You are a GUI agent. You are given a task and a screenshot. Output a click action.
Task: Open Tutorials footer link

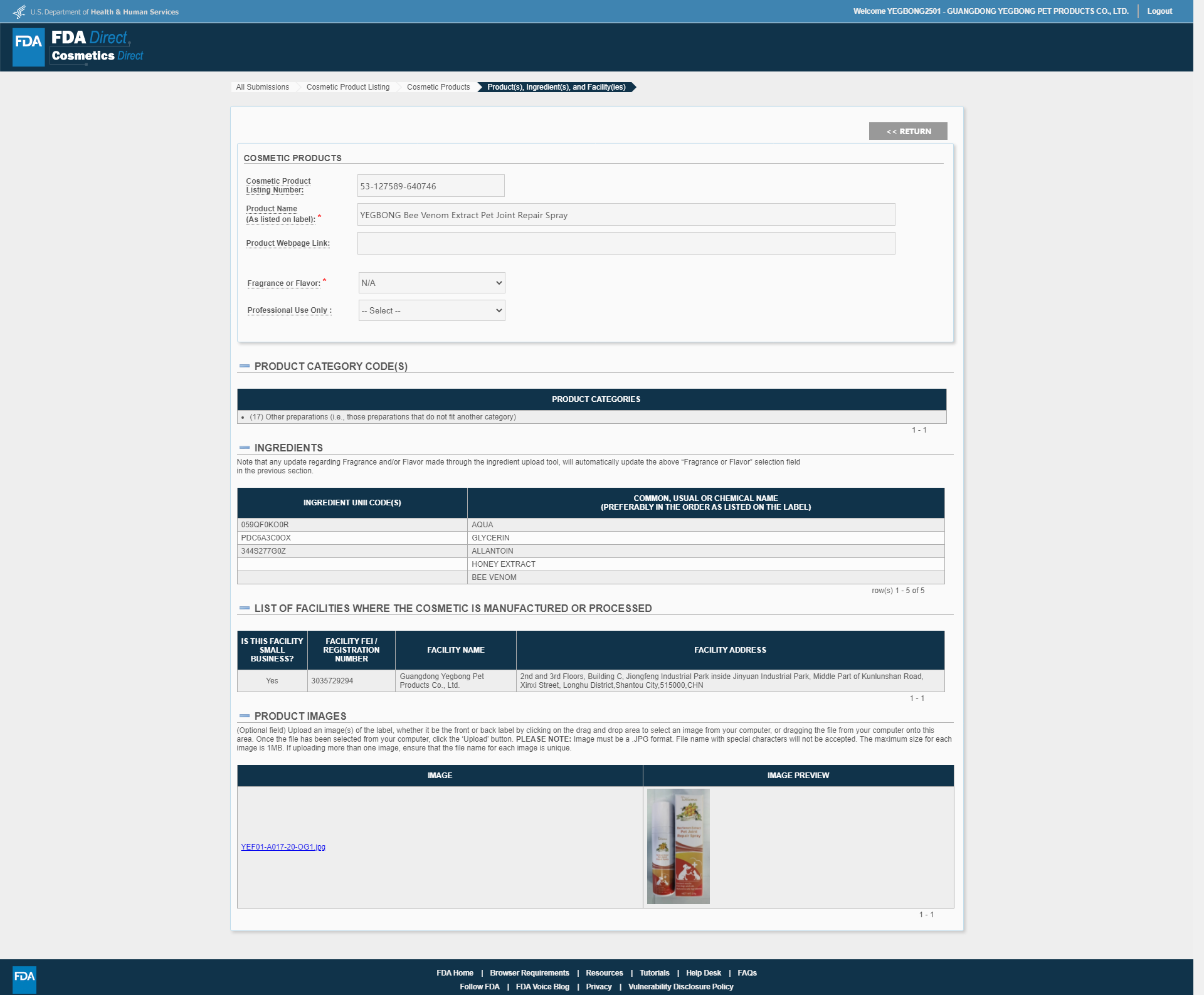tap(655, 973)
